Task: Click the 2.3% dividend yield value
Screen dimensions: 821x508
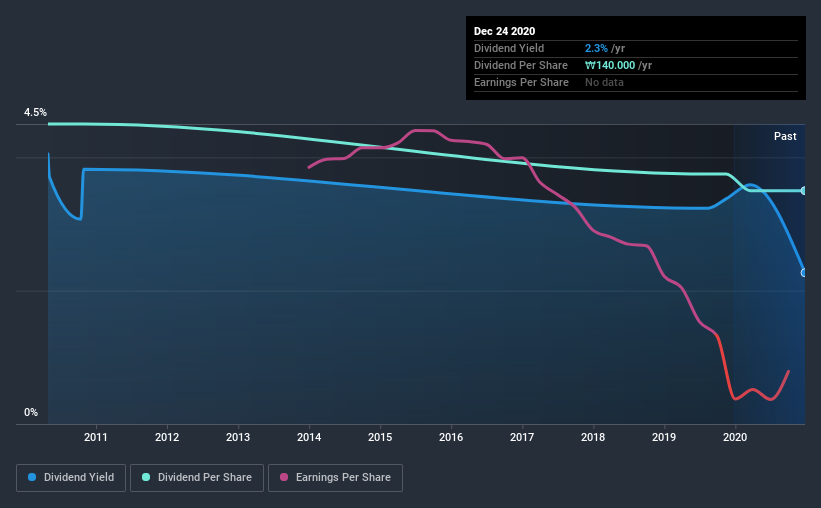Action: pos(596,48)
